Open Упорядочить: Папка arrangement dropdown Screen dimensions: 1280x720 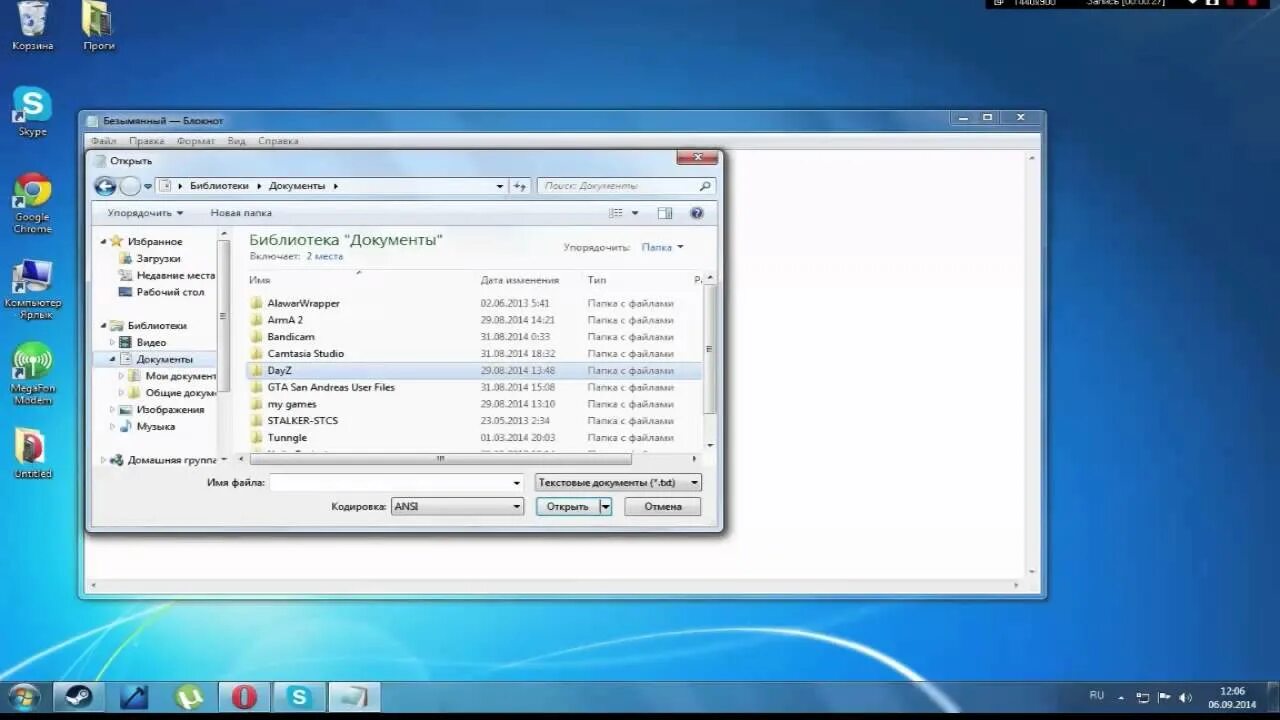coord(663,247)
